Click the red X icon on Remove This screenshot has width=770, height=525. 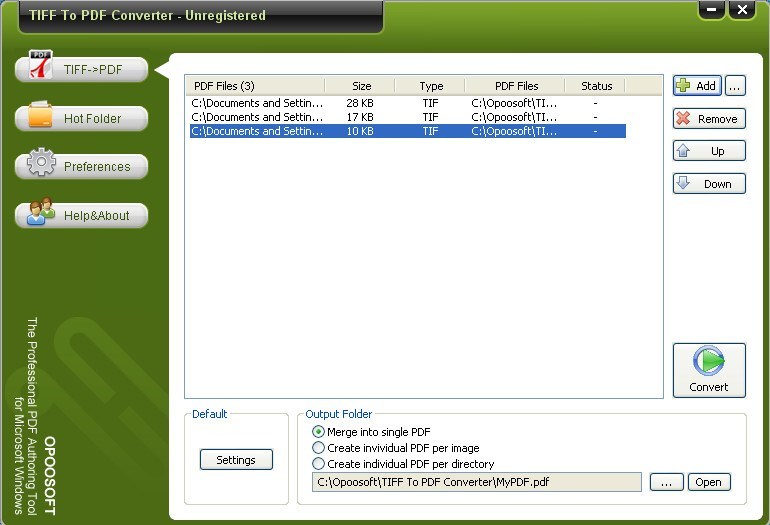click(x=683, y=118)
